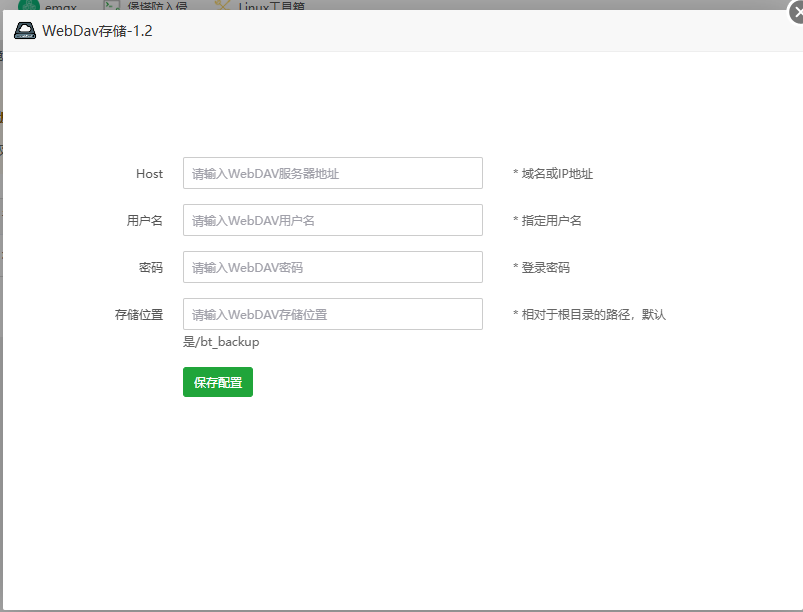
Task: Click the 保存配置 button
Action: (x=218, y=382)
